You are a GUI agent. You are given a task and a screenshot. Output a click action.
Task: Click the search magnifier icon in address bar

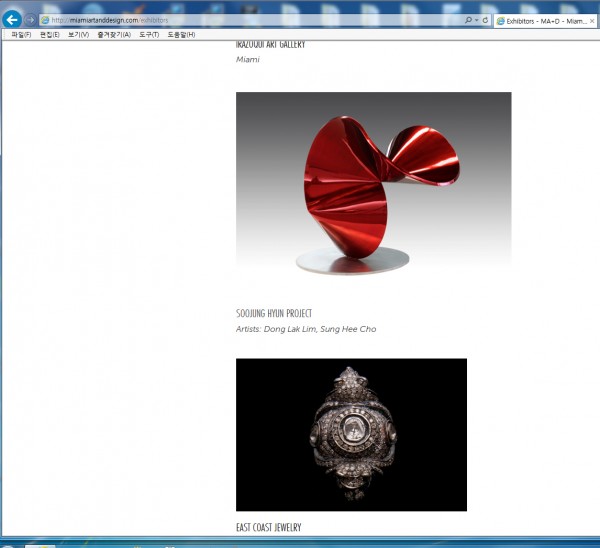[468, 20]
